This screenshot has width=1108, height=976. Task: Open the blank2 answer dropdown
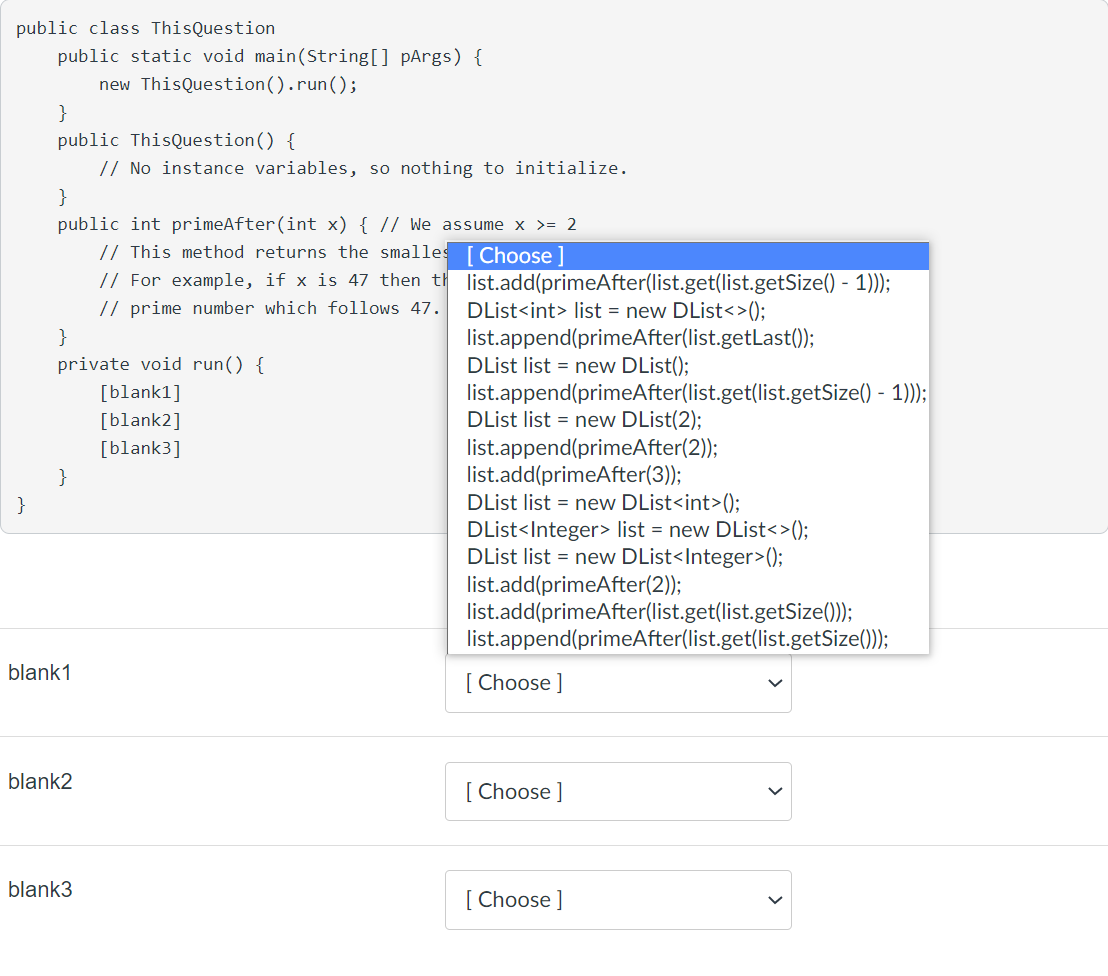point(618,791)
